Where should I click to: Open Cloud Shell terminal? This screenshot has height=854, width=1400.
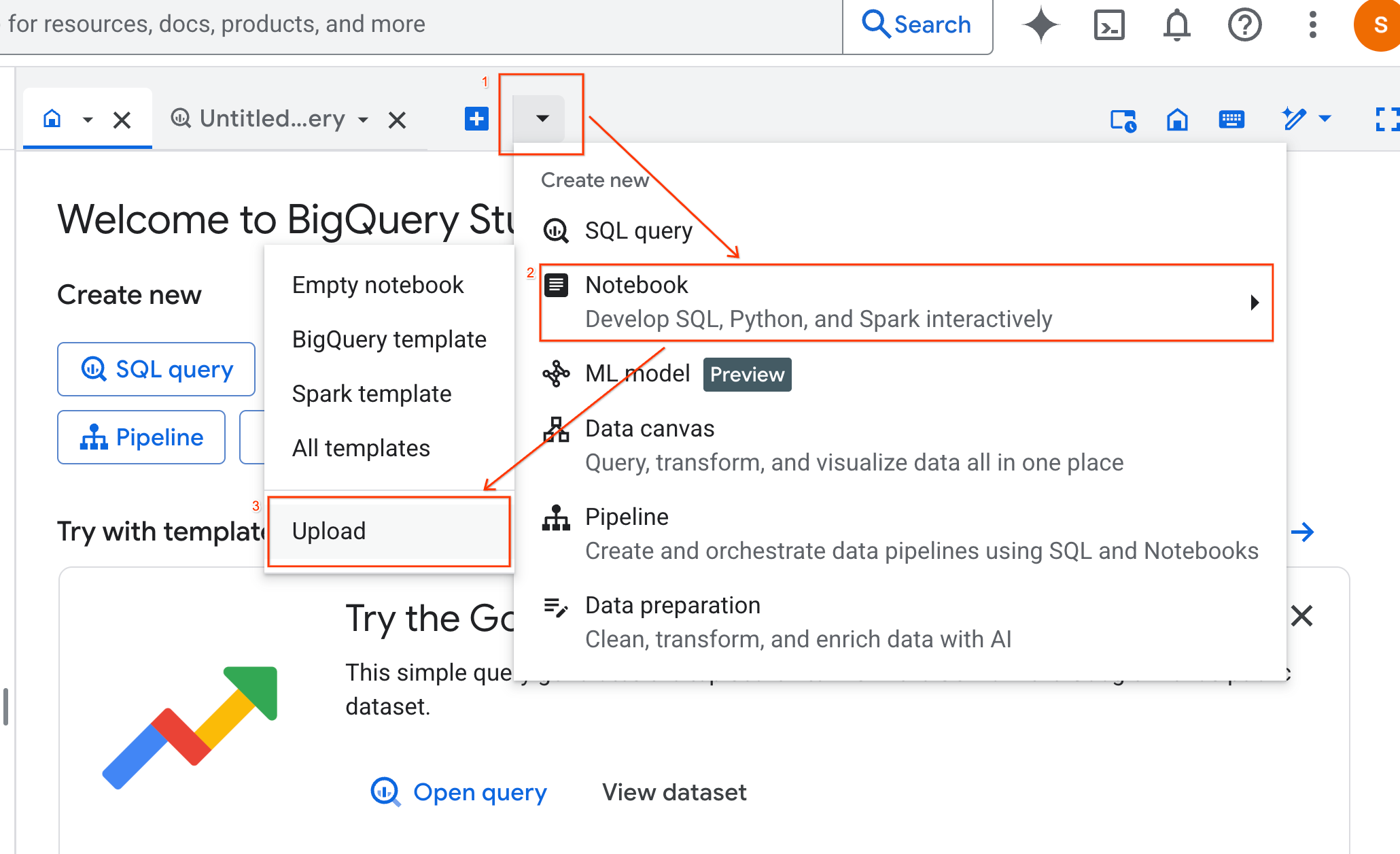(1108, 24)
